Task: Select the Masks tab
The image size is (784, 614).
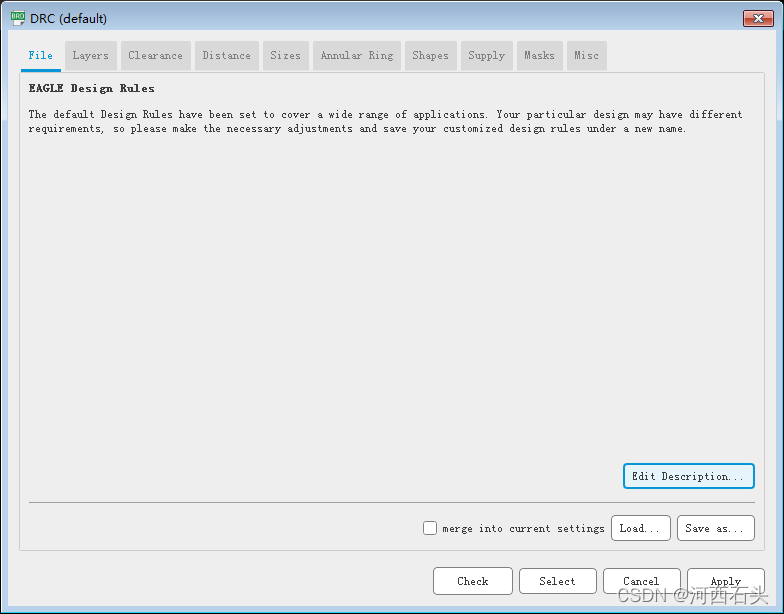Action: point(539,56)
